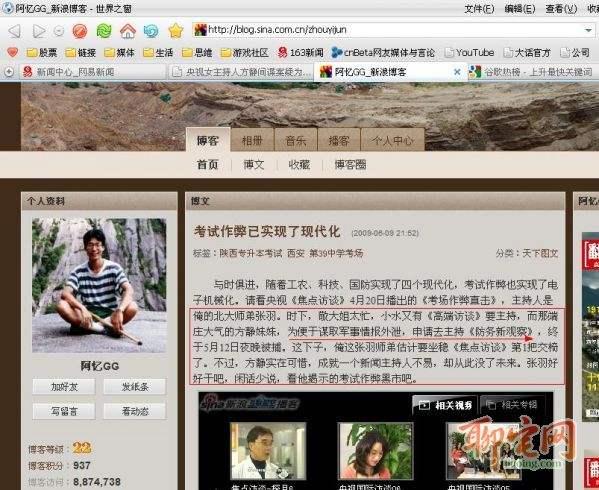599x490 pixels.
Task: Open the 查看(V) menu
Action: pyautogui.click(x=561, y=8)
